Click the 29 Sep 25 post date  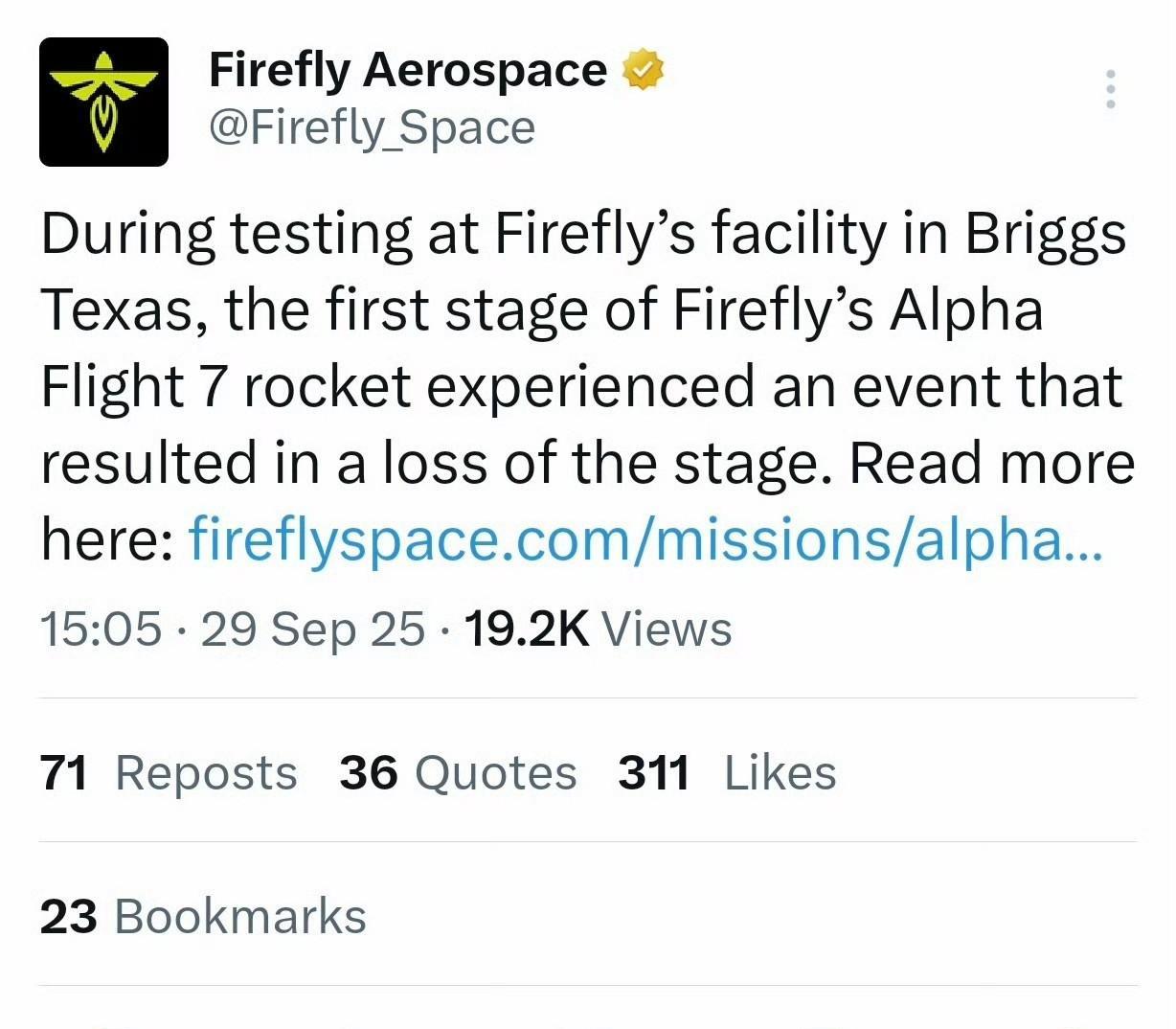point(312,629)
